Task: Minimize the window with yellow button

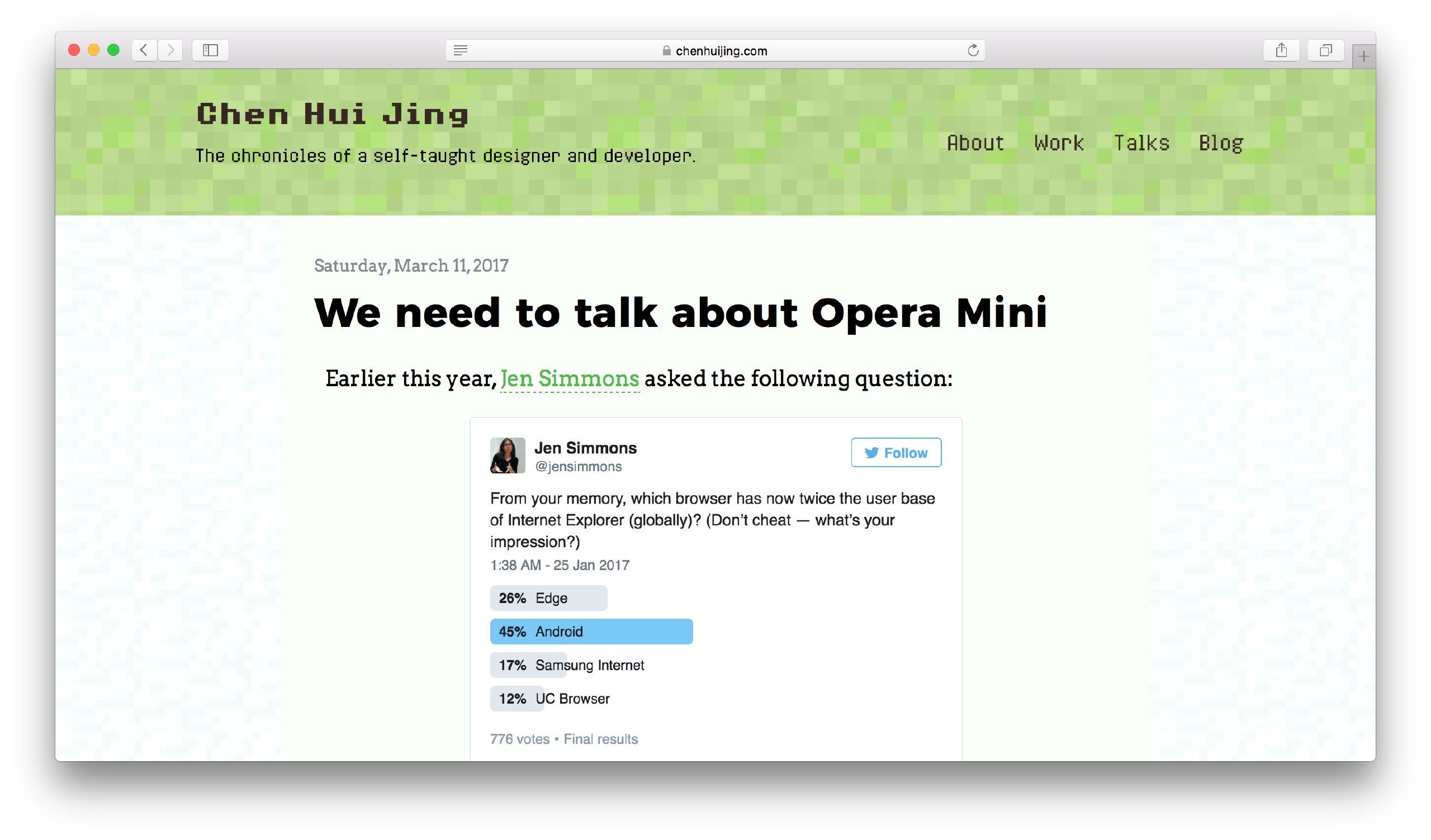Action: [x=94, y=50]
